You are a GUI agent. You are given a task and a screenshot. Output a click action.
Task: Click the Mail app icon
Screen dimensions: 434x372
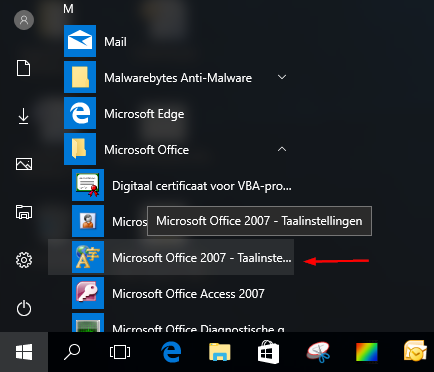point(80,41)
